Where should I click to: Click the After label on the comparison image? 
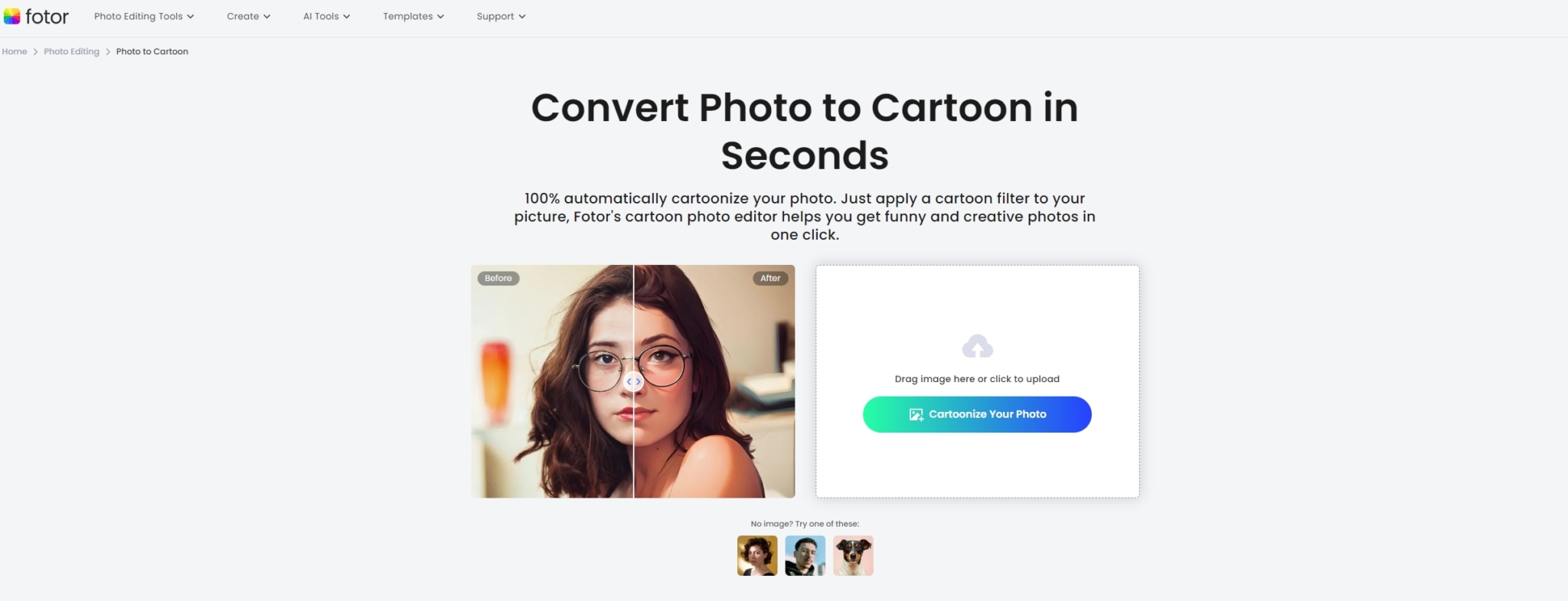click(x=770, y=278)
